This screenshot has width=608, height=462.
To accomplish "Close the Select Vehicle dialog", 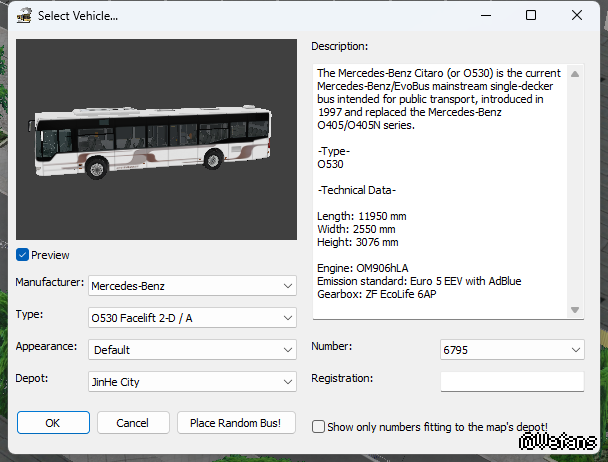I will tap(577, 16).
